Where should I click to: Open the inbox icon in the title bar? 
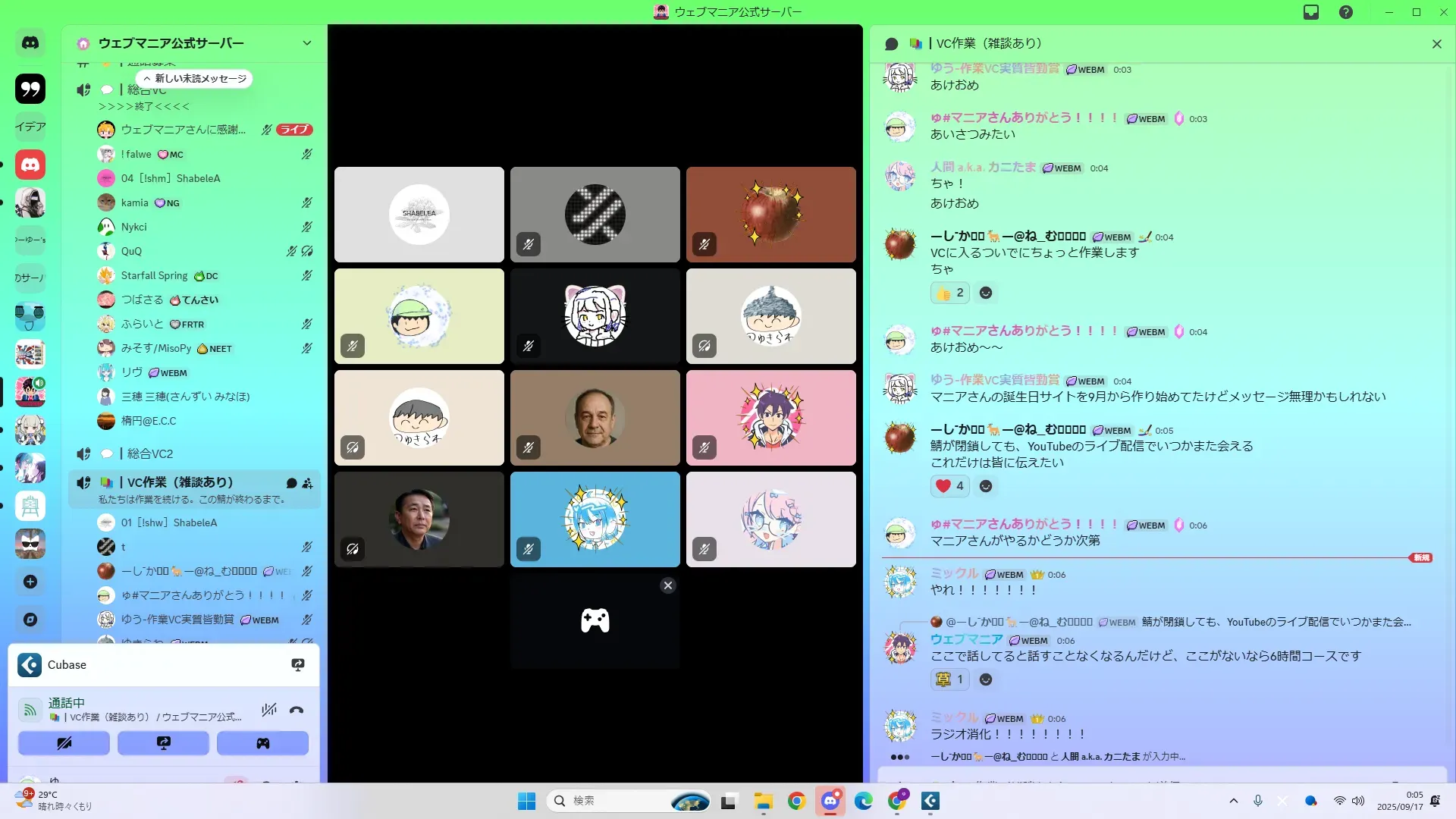1311,12
